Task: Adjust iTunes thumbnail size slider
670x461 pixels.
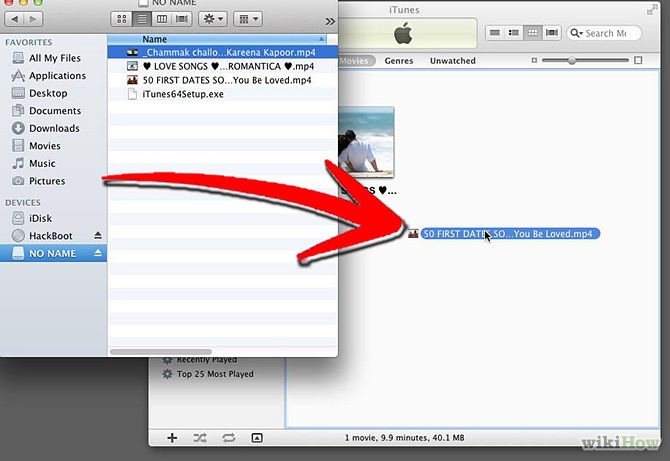Action: pos(572,60)
